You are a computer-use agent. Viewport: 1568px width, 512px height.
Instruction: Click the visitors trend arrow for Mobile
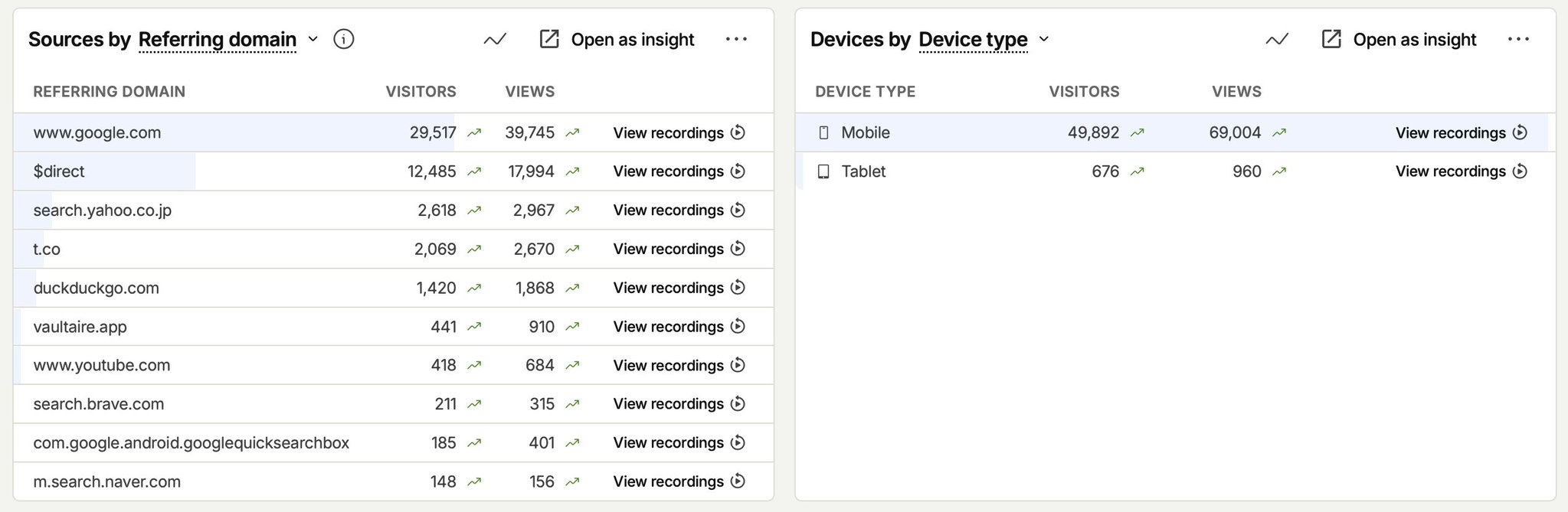click(x=1138, y=132)
